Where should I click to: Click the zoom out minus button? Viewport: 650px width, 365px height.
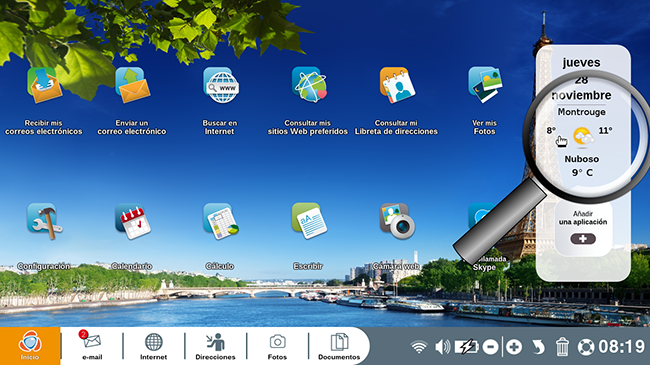point(490,347)
